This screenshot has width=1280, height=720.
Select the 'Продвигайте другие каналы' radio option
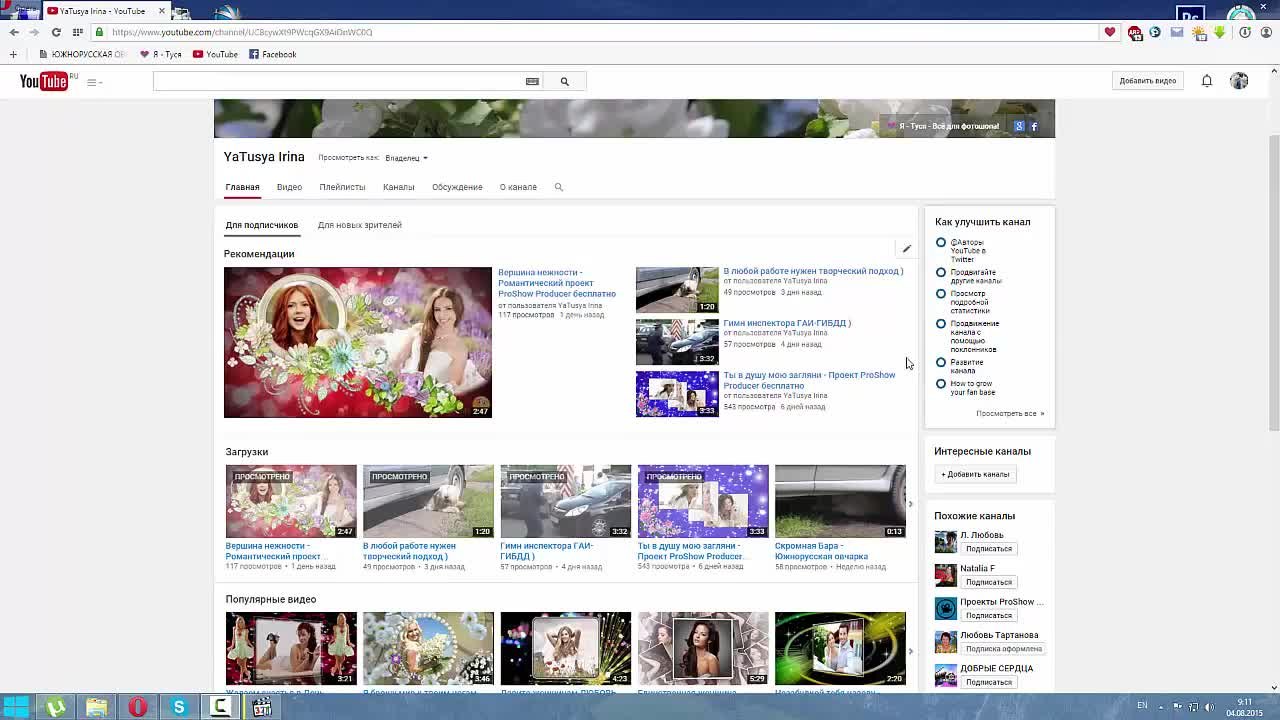click(941, 272)
